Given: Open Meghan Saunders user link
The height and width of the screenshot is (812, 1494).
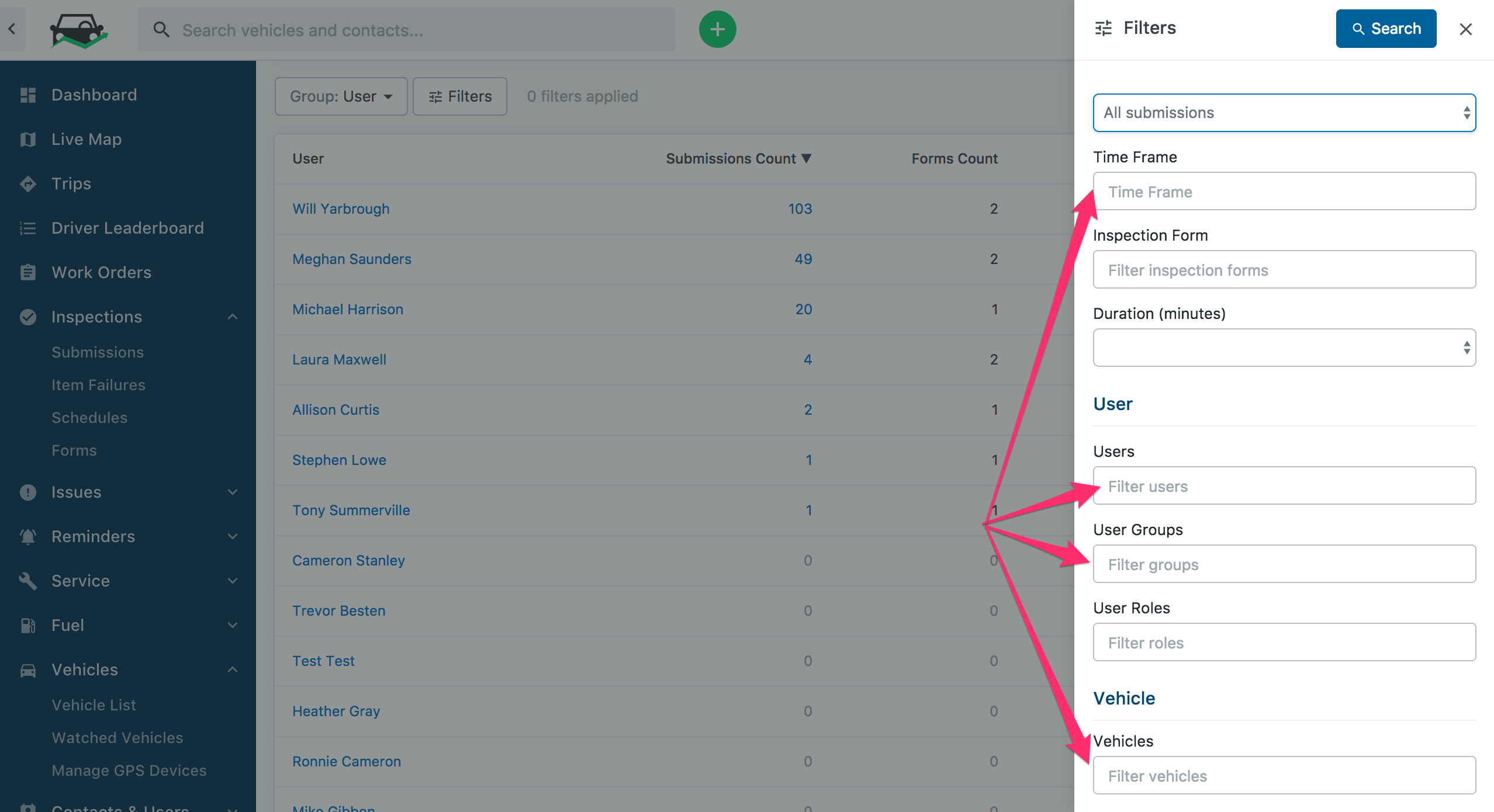Looking at the screenshot, I should (x=352, y=259).
